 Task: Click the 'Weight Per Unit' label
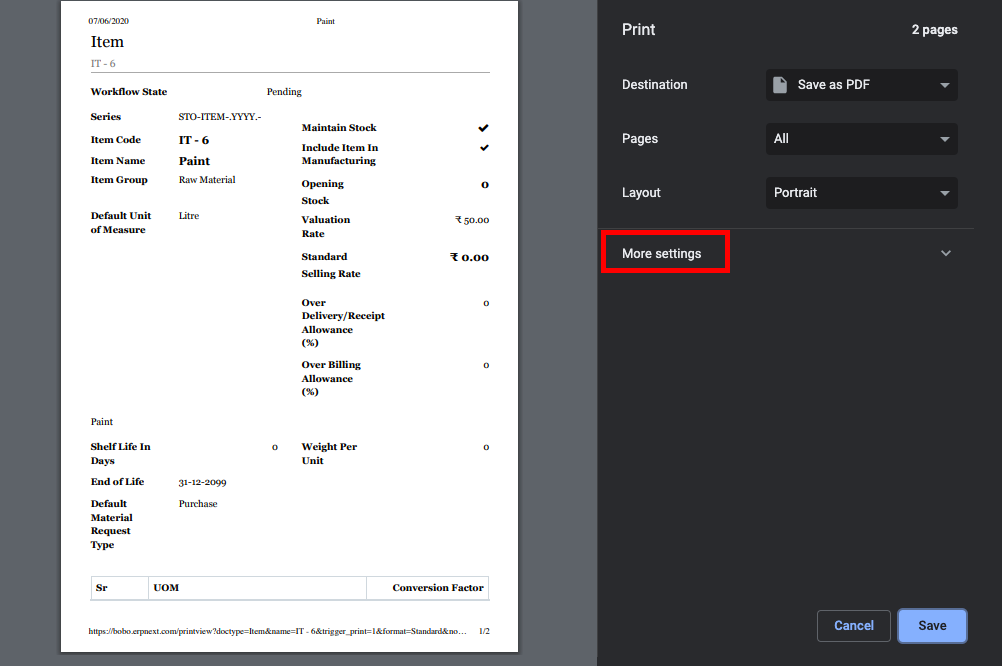tap(329, 453)
